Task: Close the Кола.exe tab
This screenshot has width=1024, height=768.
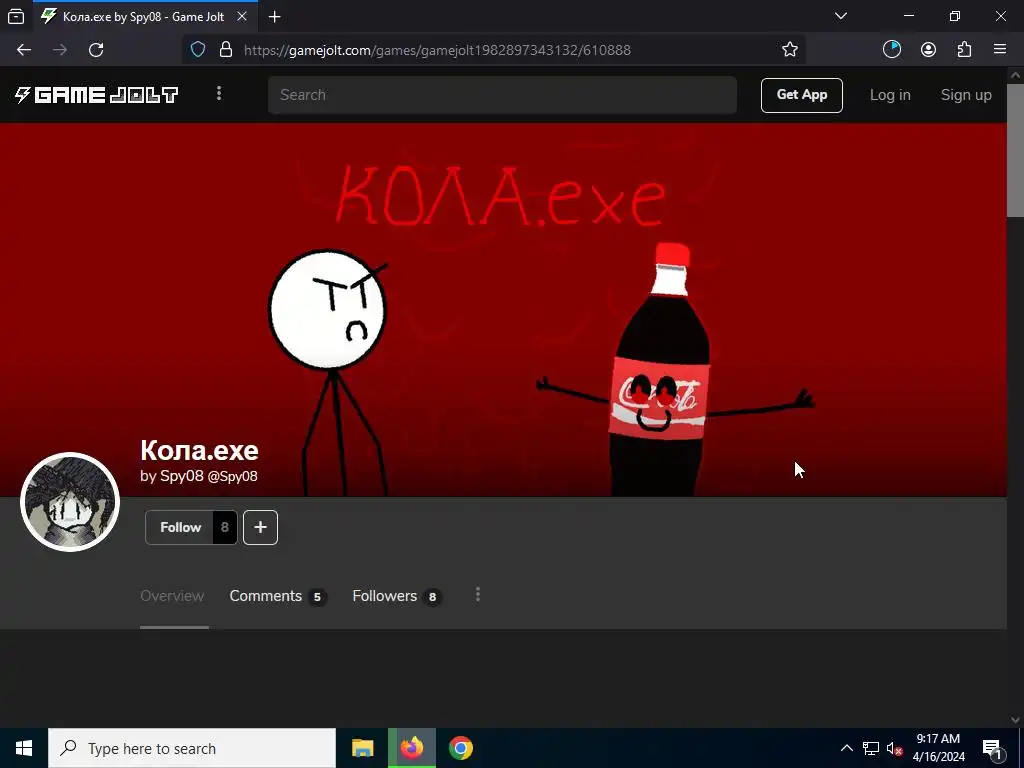Action: (242, 16)
